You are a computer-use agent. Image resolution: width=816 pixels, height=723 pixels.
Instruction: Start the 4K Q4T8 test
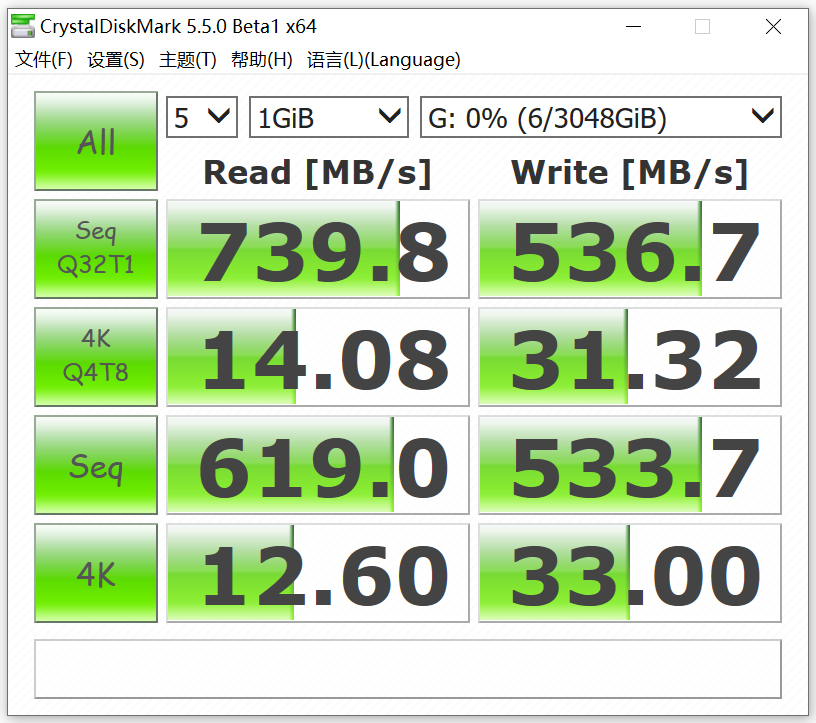tap(96, 357)
